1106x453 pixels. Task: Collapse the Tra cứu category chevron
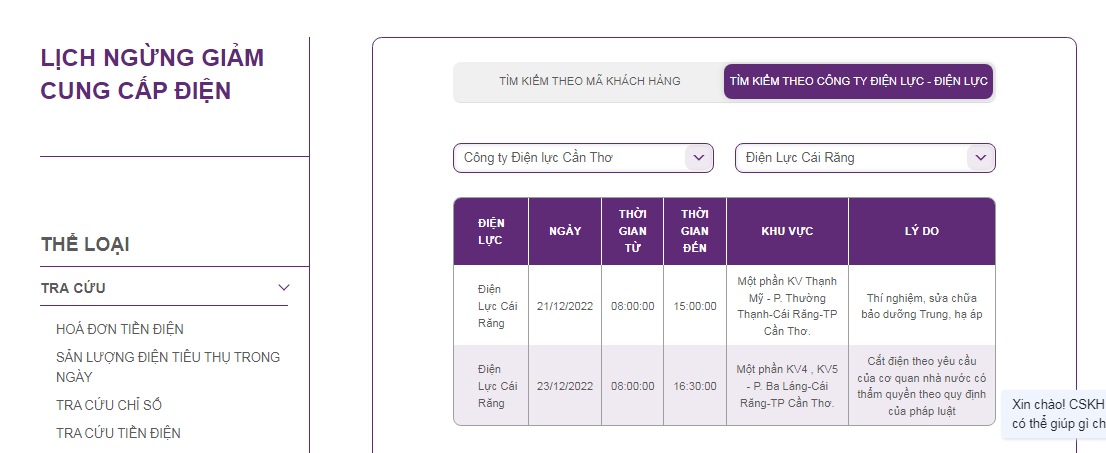click(x=283, y=288)
